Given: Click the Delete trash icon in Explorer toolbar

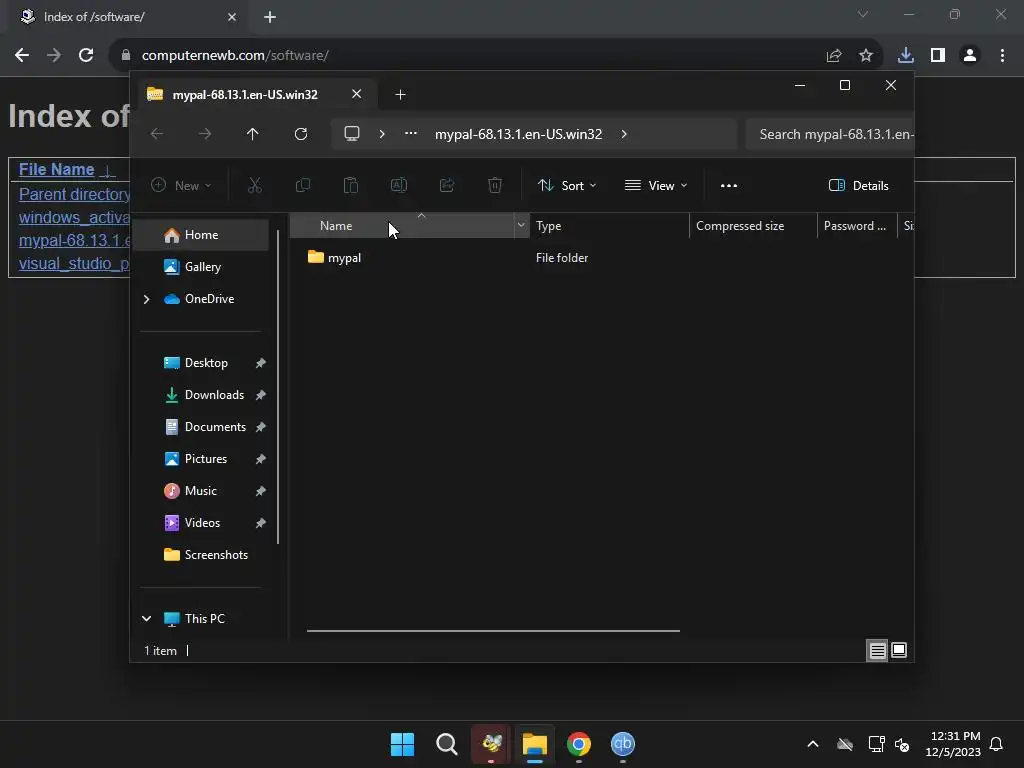Looking at the screenshot, I should click(495, 185).
